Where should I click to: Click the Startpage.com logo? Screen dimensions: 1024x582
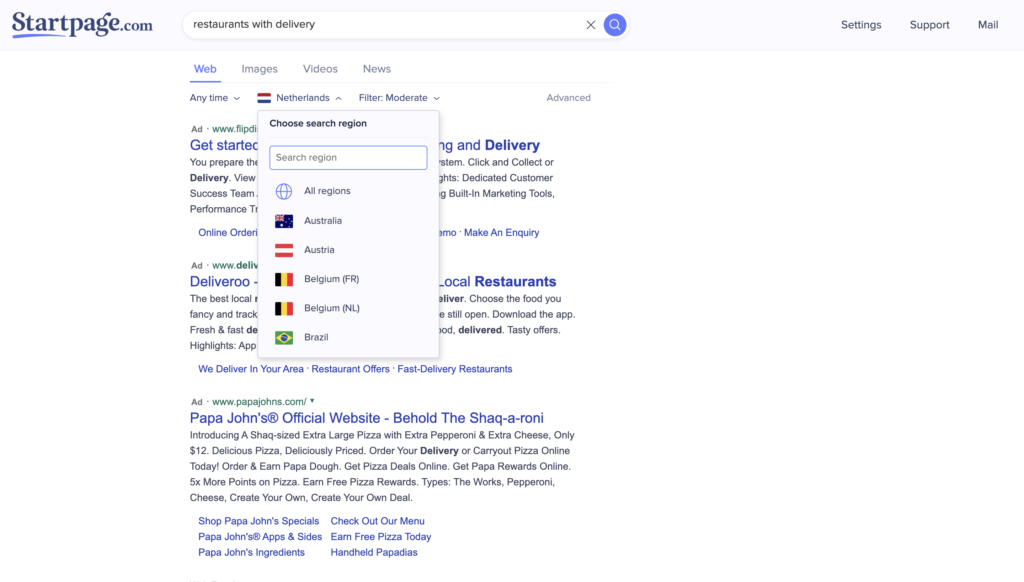(82, 24)
